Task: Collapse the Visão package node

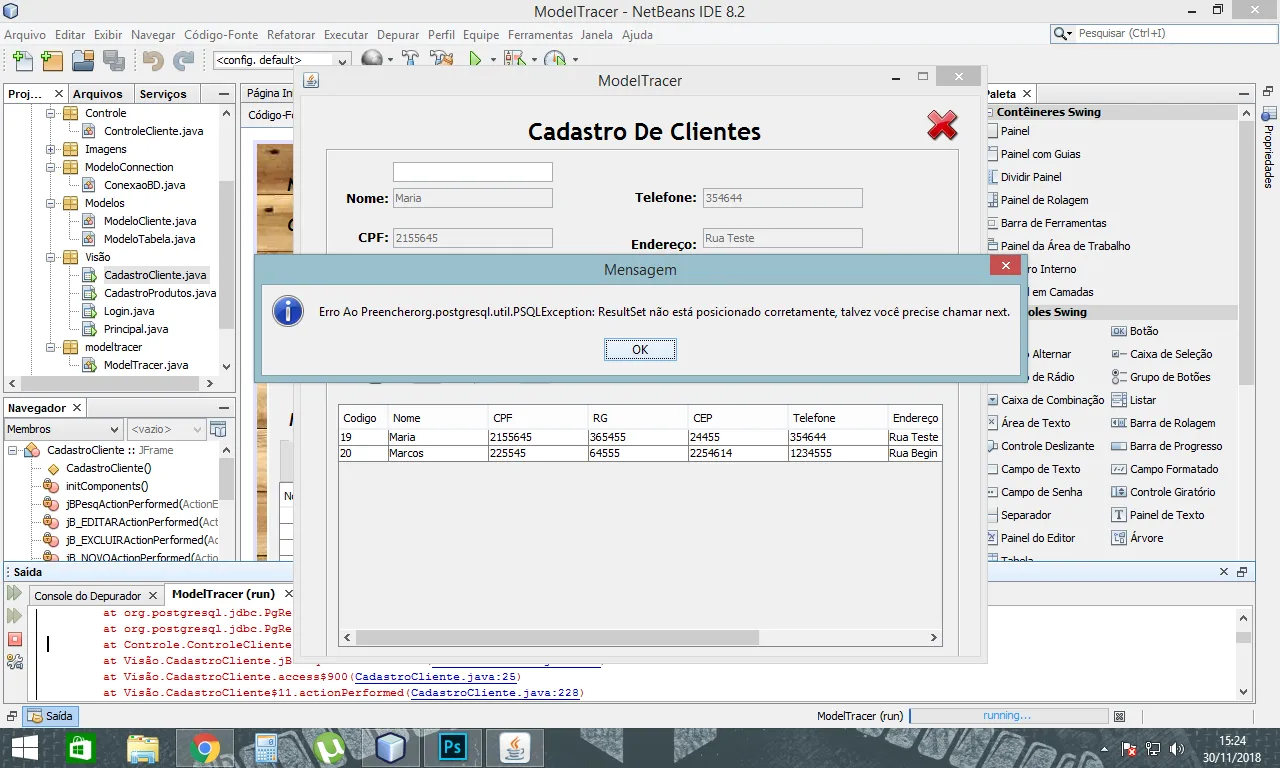Action: (50, 257)
